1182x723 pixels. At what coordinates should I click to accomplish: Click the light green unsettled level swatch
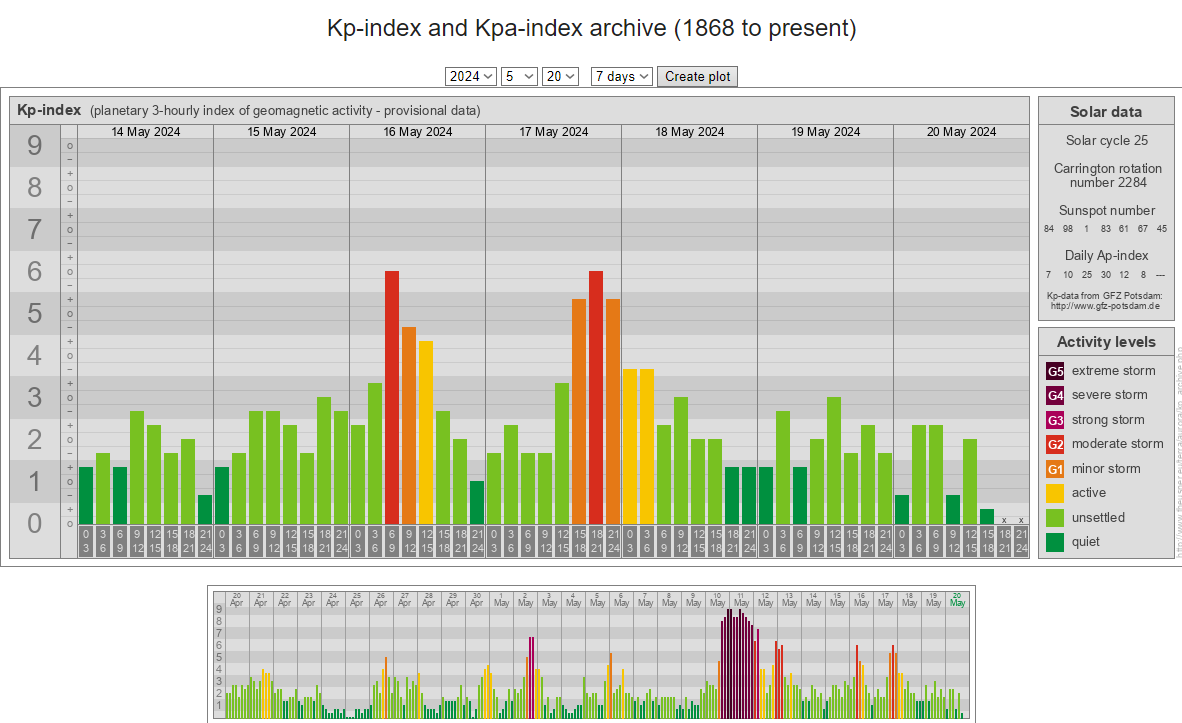click(1055, 518)
